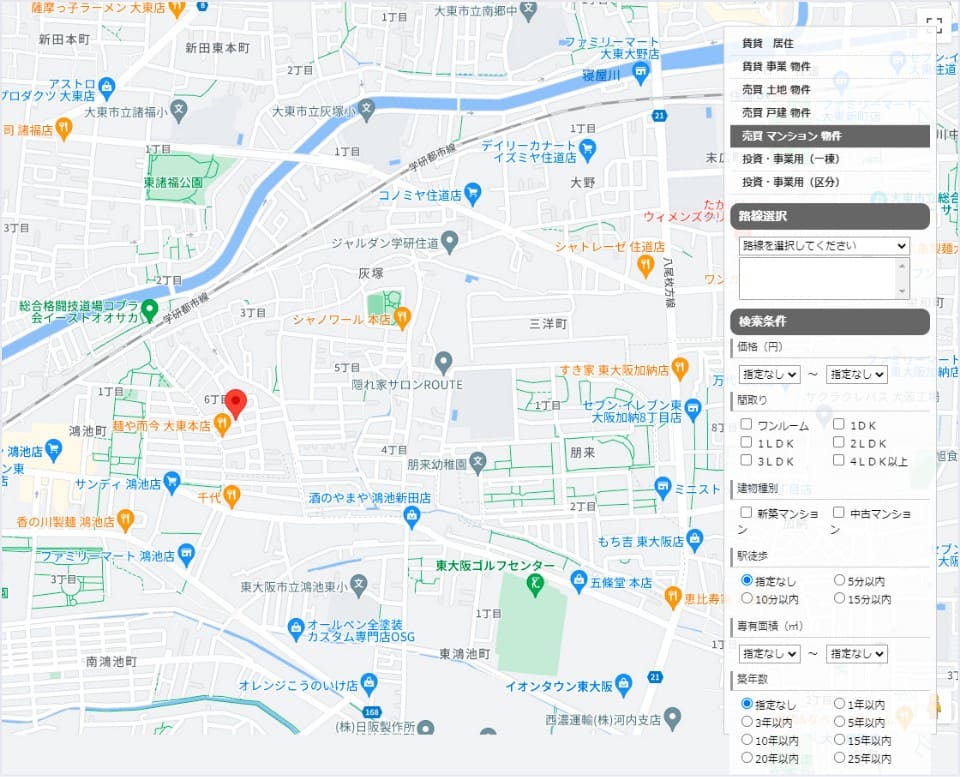The image size is (960, 777).
Task: Select the ジャルダン学研住道 location pin
Action: coord(449,242)
